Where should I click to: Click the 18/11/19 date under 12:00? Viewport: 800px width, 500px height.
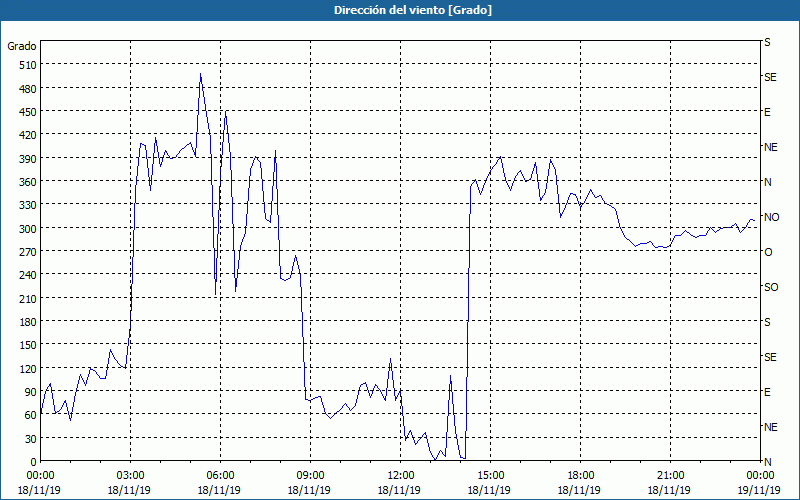coord(399,490)
